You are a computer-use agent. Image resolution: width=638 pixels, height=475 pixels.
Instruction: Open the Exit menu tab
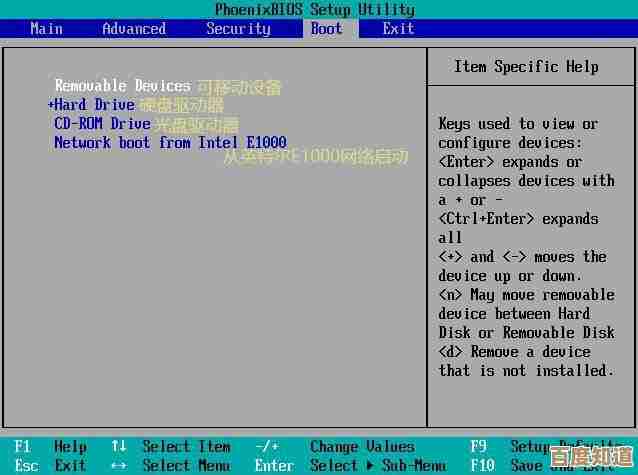click(398, 28)
